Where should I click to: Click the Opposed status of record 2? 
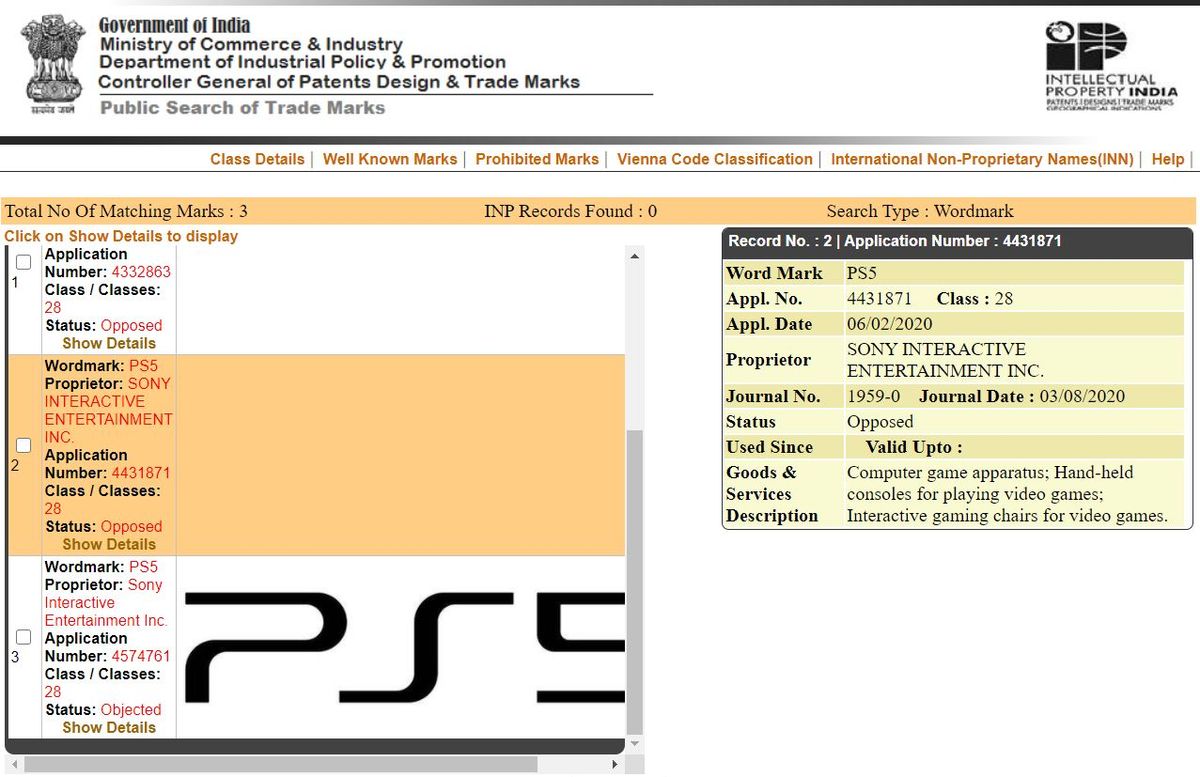131,526
